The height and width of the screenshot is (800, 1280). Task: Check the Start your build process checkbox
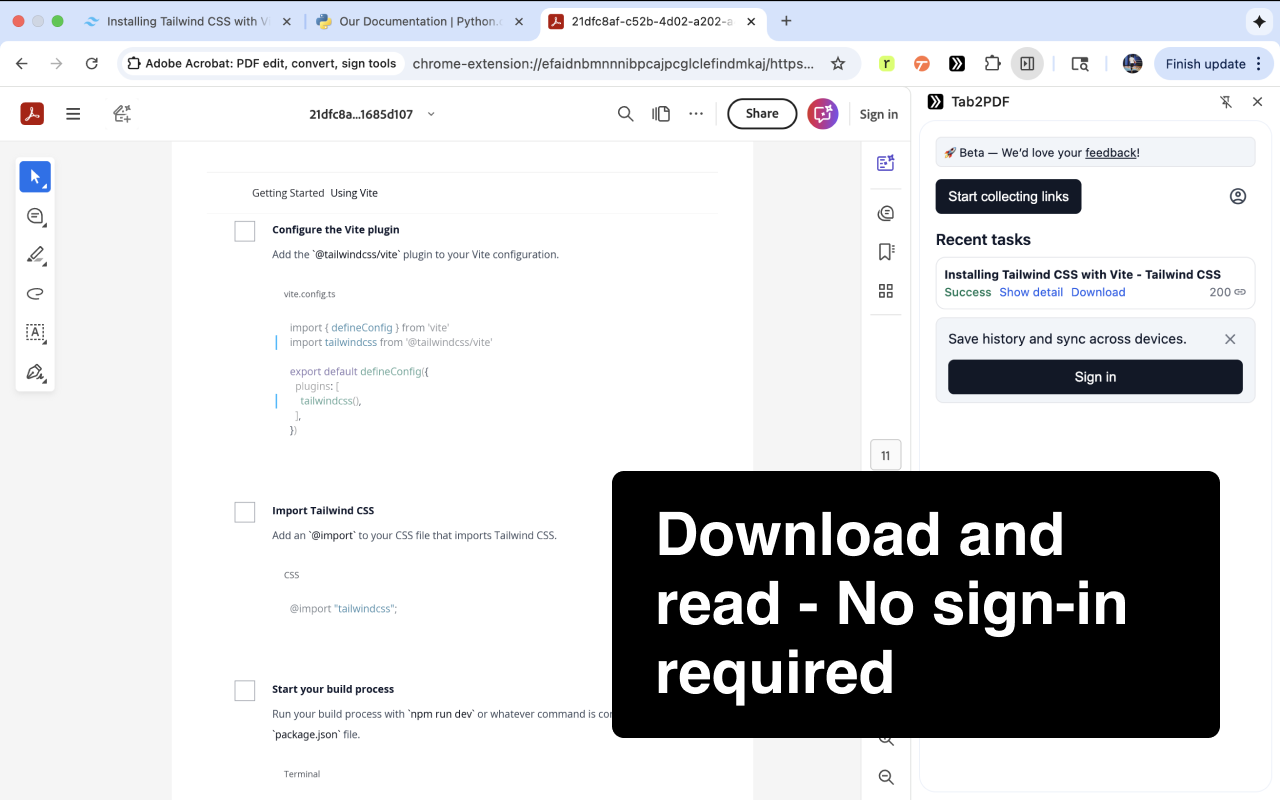[x=244, y=690]
